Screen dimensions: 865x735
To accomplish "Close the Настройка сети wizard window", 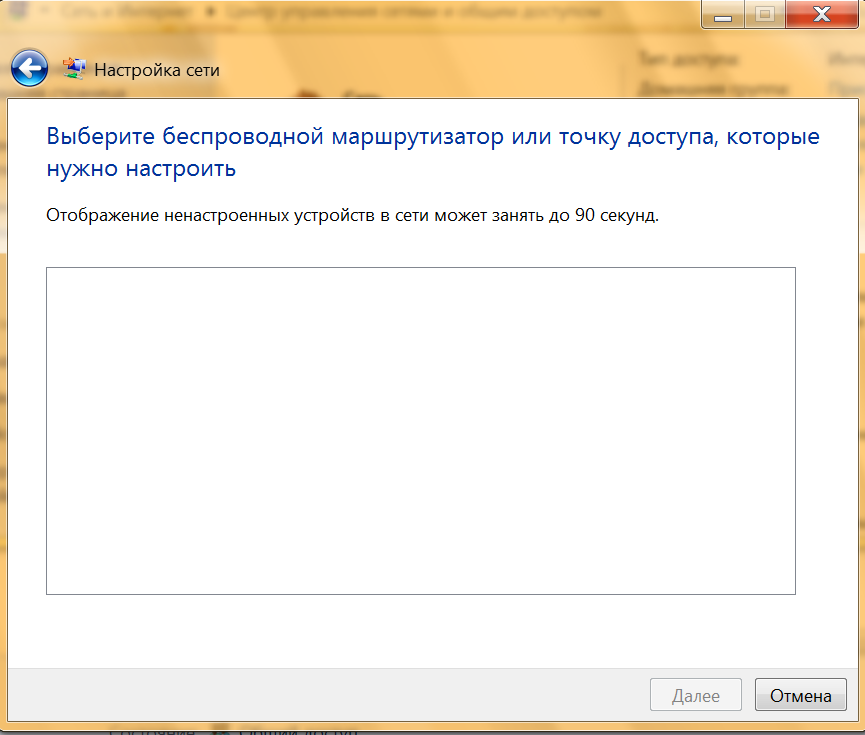I will [822, 14].
